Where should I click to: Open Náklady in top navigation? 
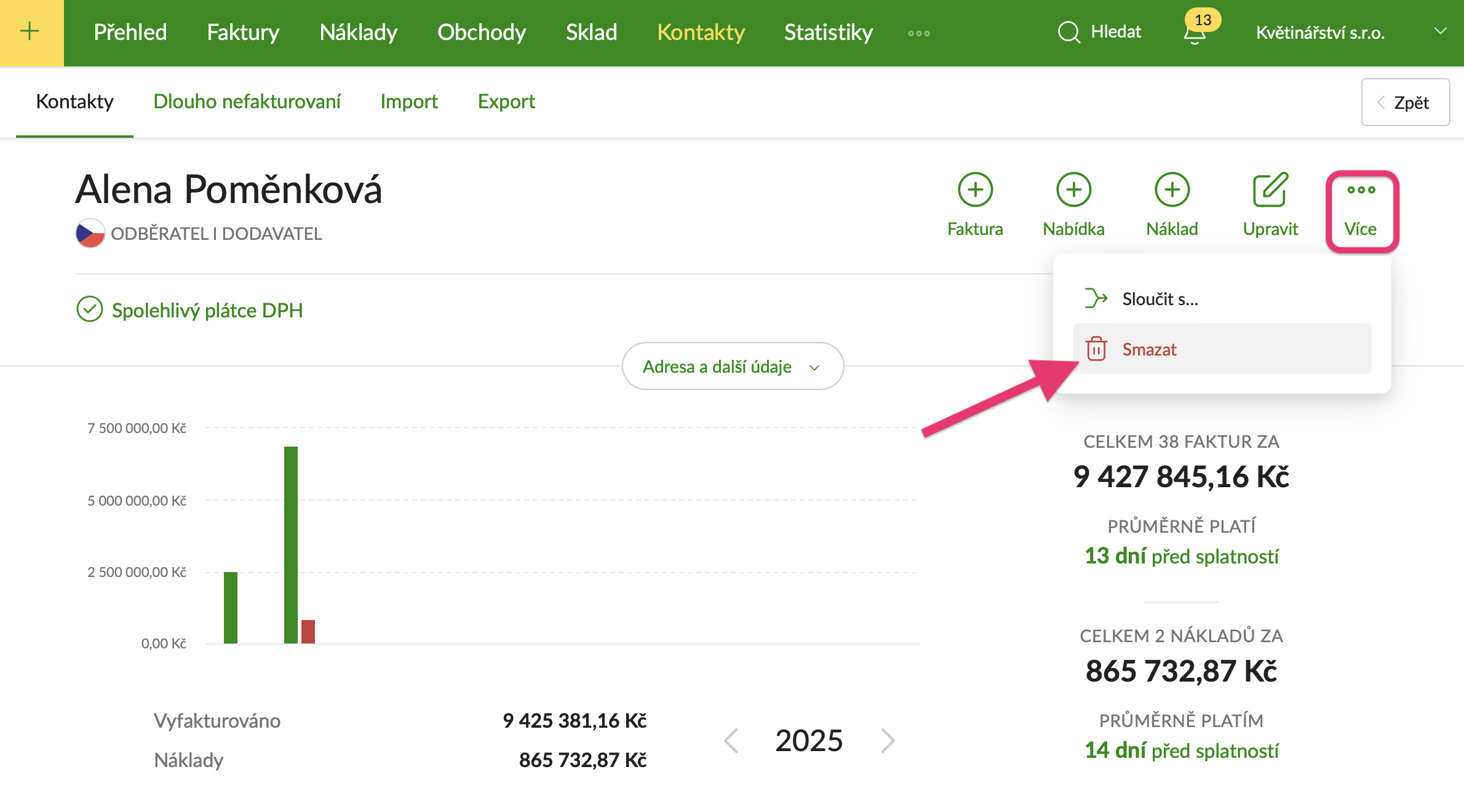(x=359, y=33)
